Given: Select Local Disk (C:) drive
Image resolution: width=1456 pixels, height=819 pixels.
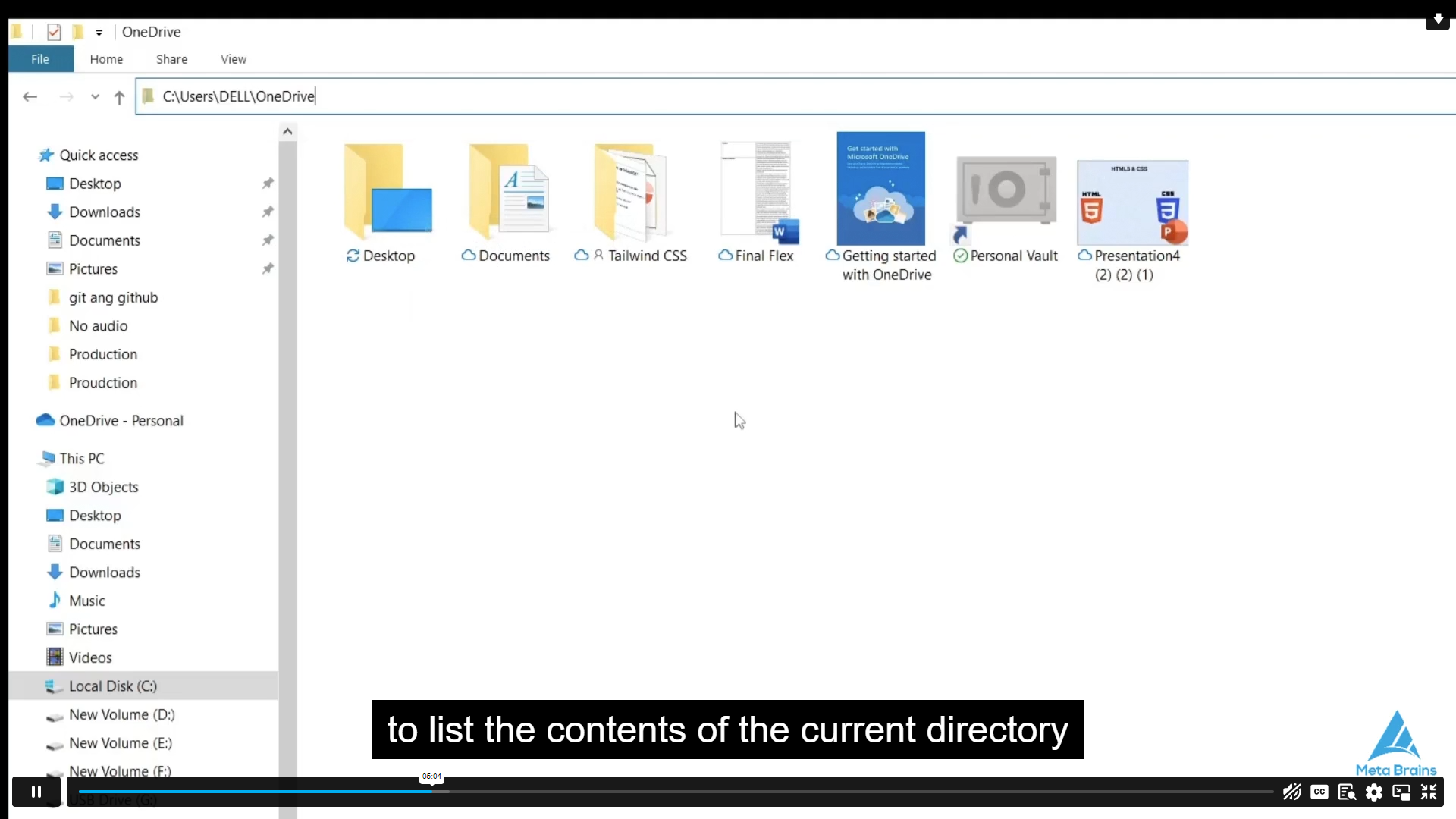Looking at the screenshot, I should click(x=143, y=686).
